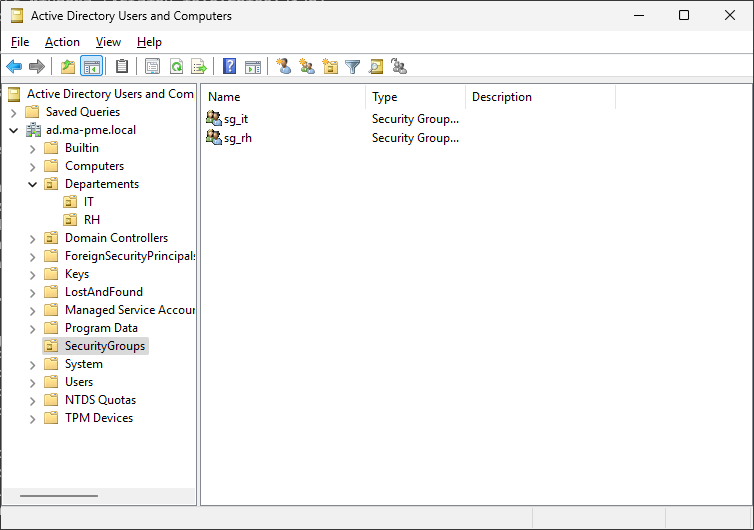Expand the Users container arrow
The height and width of the screenshot is (530, 754).
32,383
